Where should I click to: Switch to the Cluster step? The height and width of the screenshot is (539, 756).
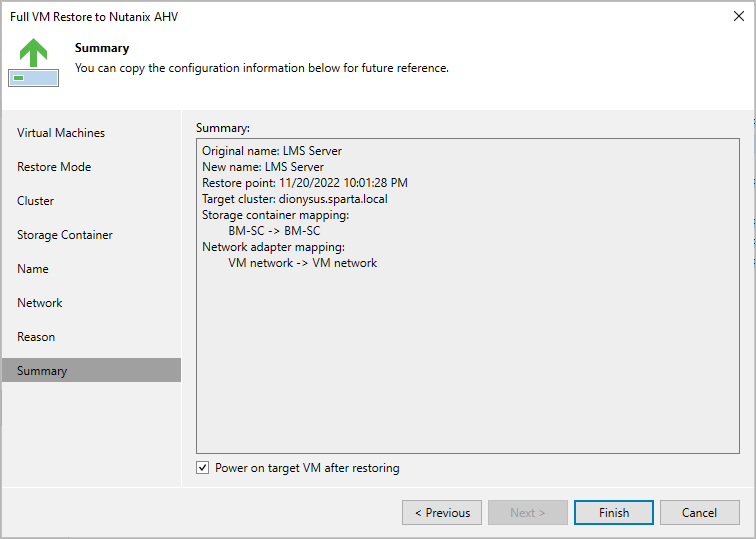point(36,201)
